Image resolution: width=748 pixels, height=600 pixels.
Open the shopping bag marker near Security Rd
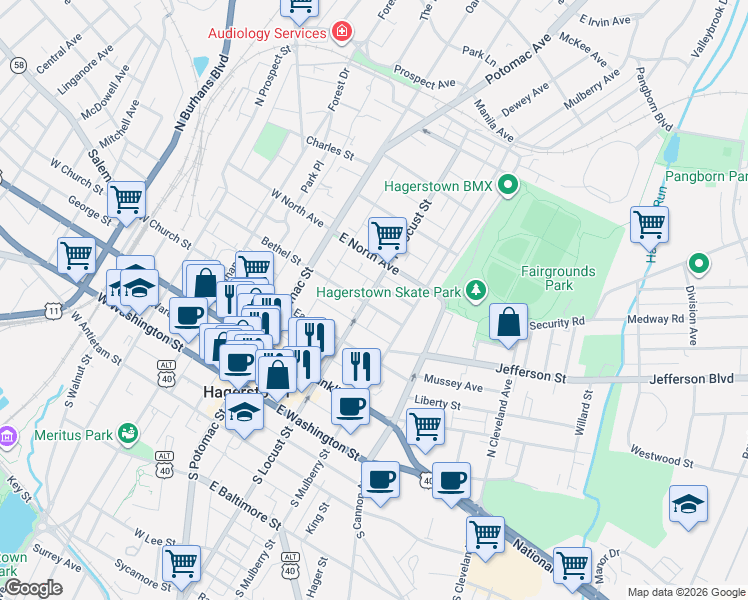(x=509, y=322)
